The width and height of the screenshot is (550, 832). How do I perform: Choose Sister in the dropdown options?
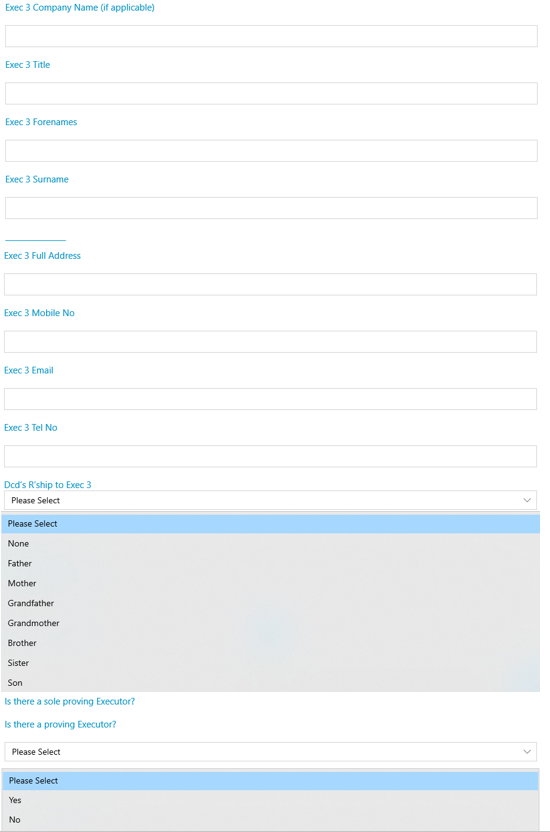270,663
